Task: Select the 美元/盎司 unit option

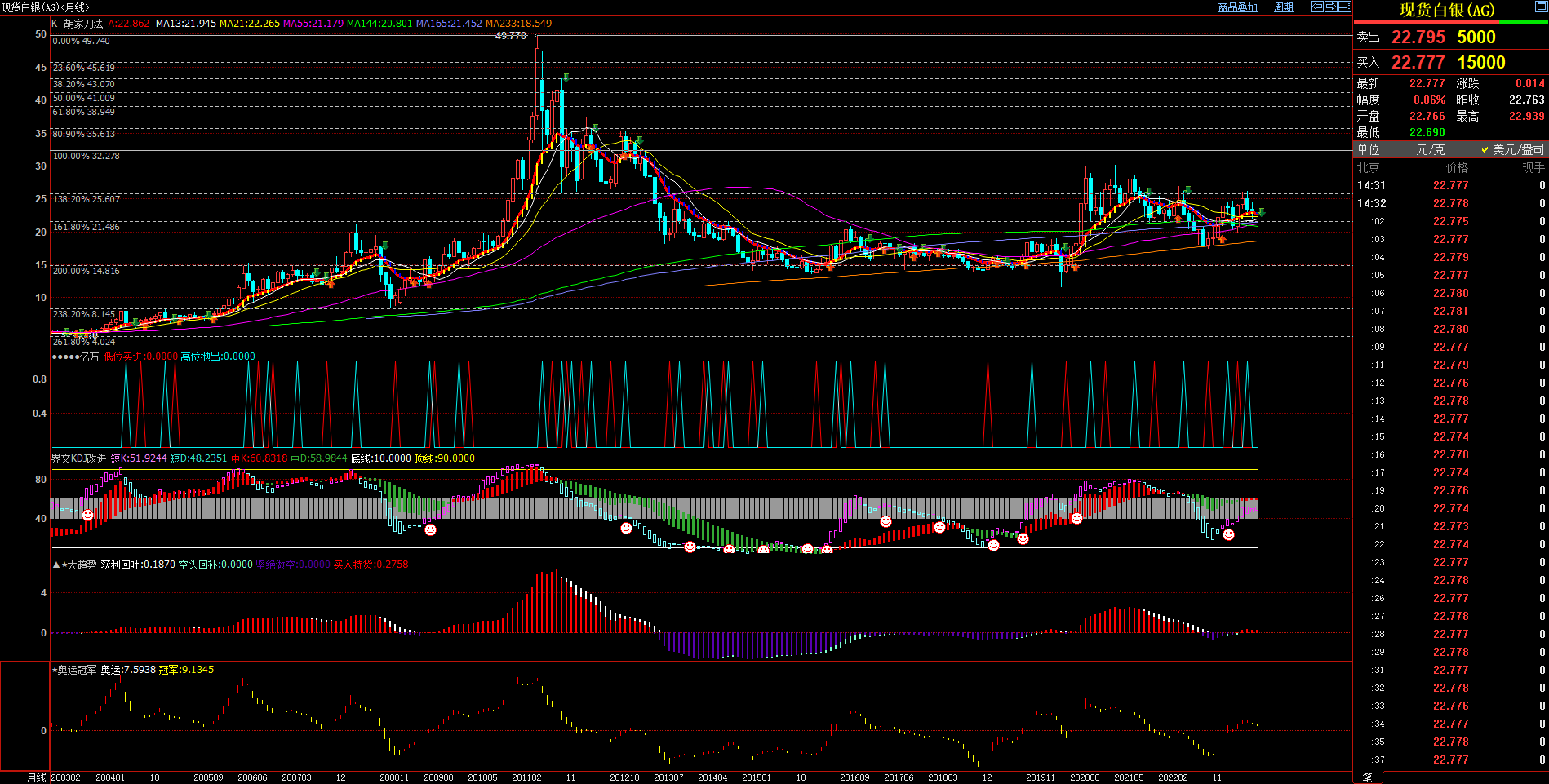Action: point(1518,149)
